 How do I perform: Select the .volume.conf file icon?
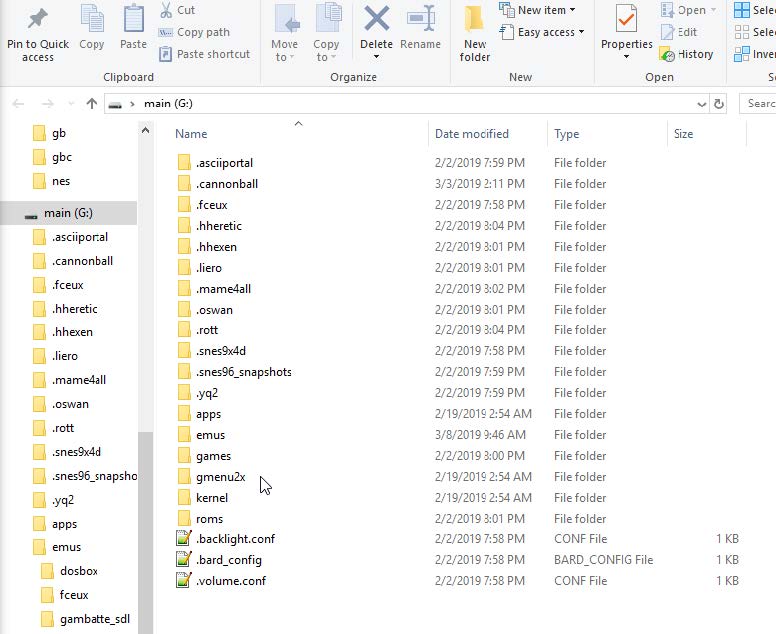point(184,581)
